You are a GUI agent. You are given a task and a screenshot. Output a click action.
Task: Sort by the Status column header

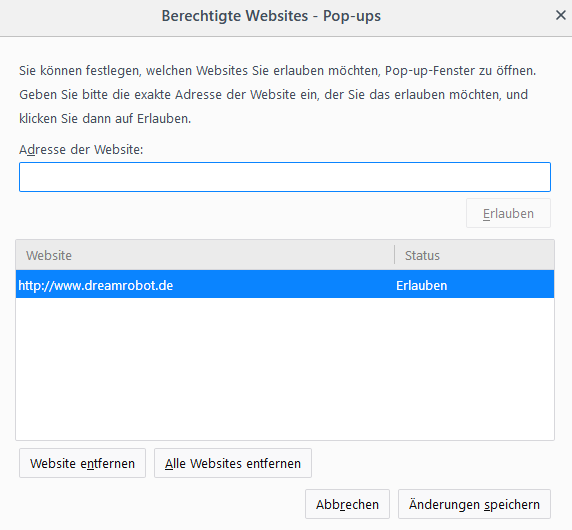pos(474,255)
